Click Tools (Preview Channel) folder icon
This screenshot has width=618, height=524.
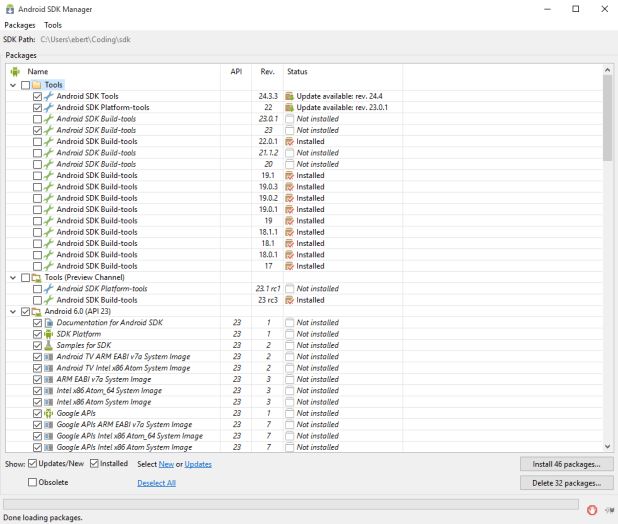[37, 278]
